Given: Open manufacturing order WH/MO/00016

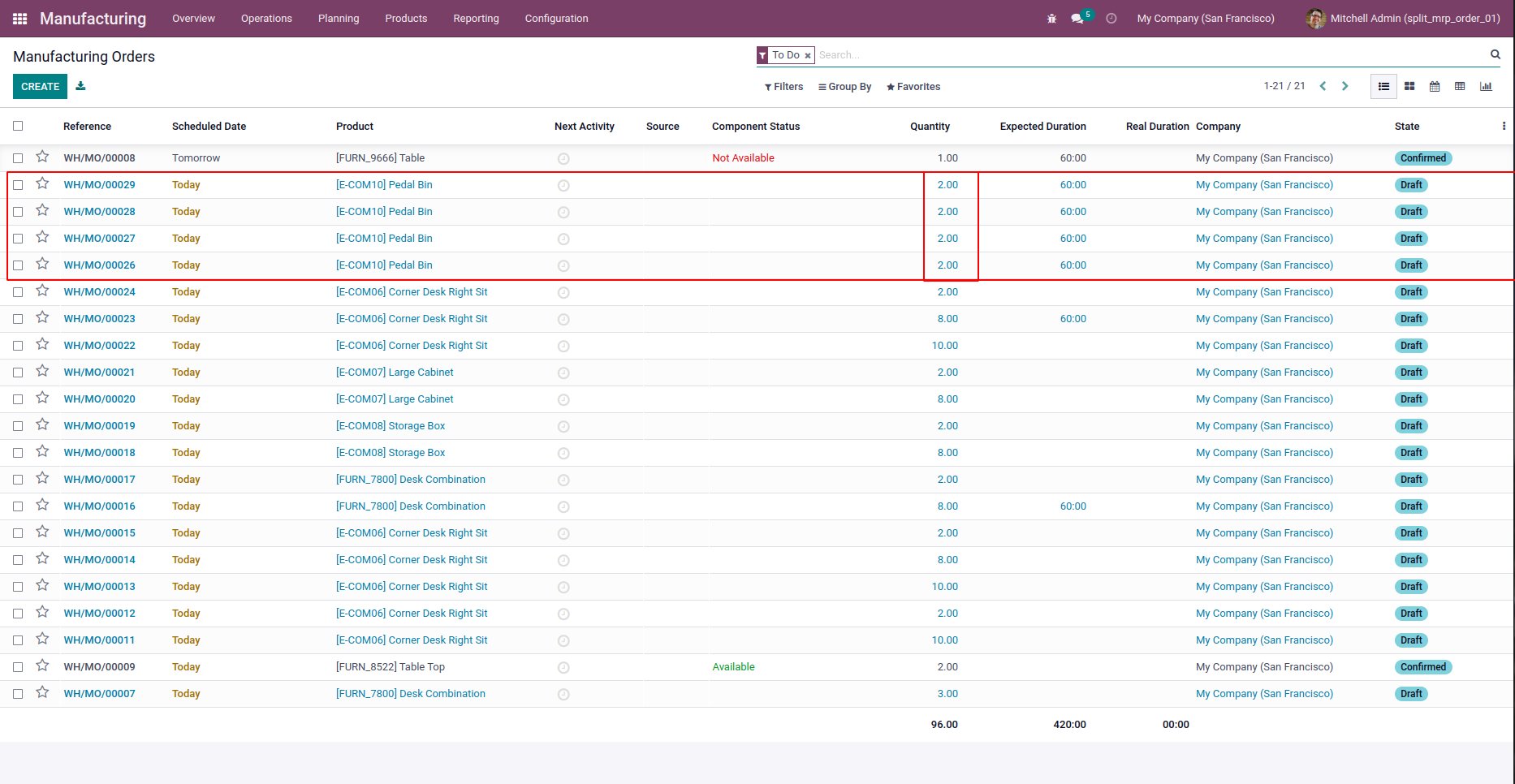Looking at the screenshot, I should click(100, 506).
